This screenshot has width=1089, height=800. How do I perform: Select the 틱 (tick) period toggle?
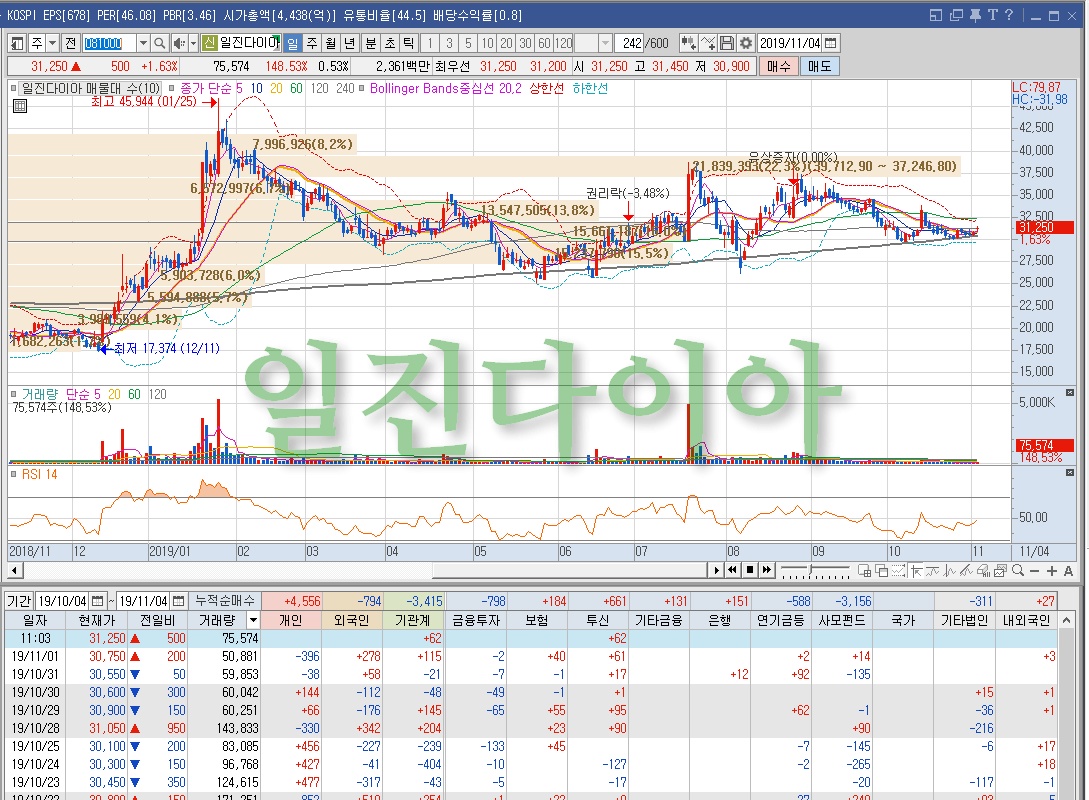click(408, 43)
